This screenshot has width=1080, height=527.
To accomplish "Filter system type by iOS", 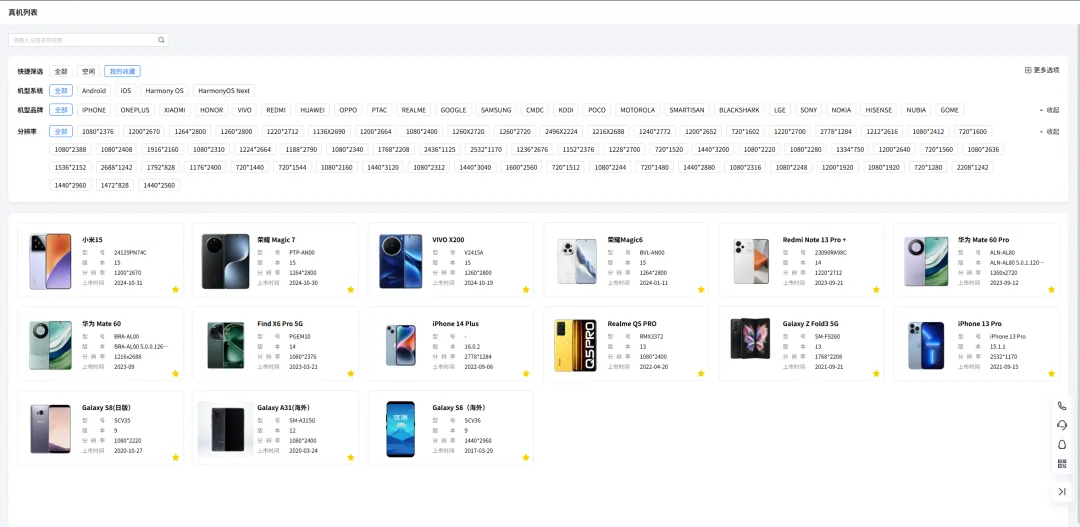I will 125,90.
